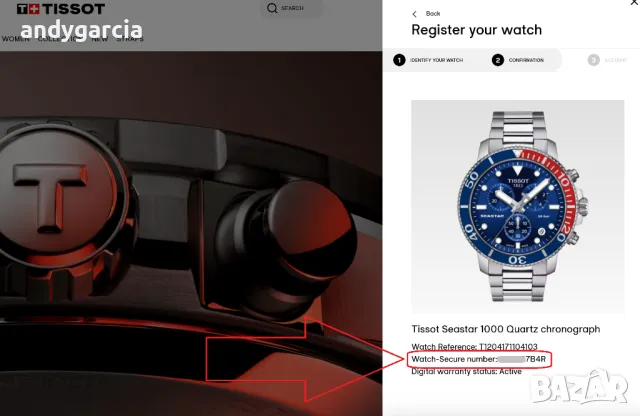Click Tissot Seastar 1000 Quartz chronograph title
Viewport: 640px width, 416px height.
506,329
